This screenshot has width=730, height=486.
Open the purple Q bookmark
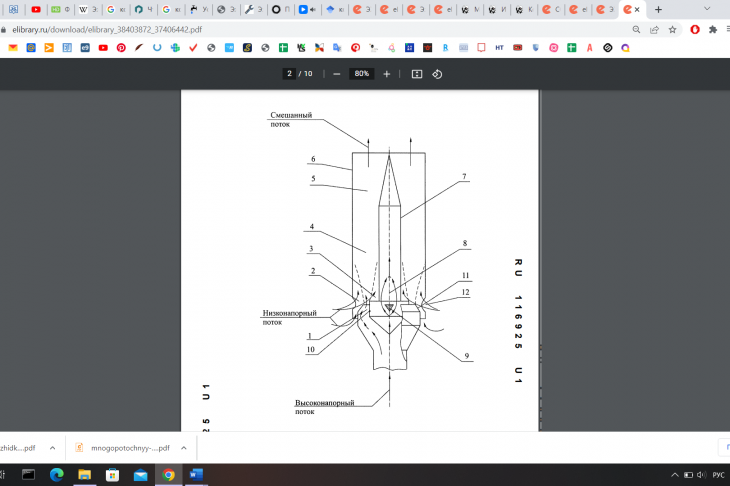tap(625, 47)
